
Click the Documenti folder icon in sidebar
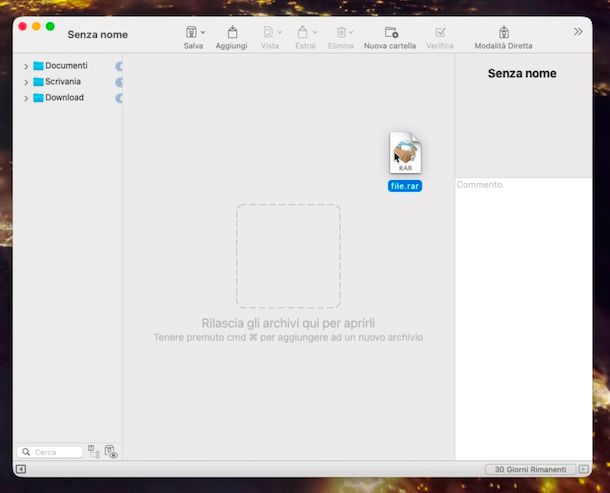pyautogui.click(x=38, y=66)
